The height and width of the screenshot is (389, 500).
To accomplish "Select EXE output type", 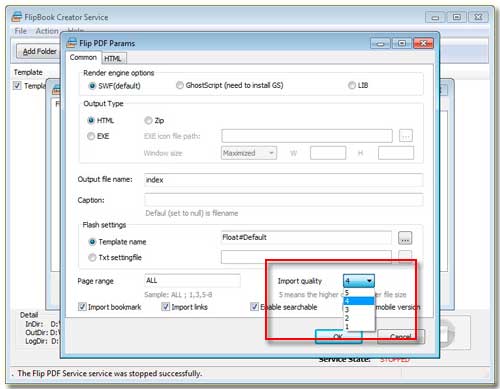I will coord(91,136).
